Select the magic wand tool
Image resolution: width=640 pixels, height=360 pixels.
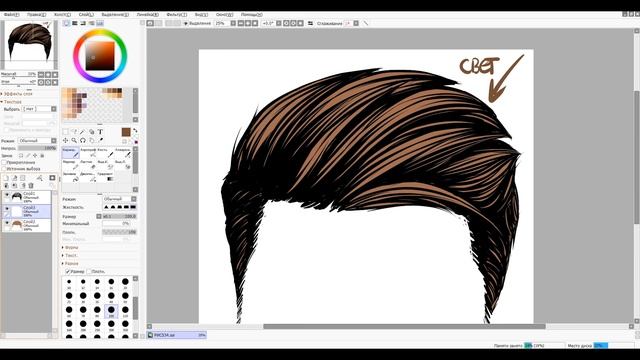pos(82,132)
